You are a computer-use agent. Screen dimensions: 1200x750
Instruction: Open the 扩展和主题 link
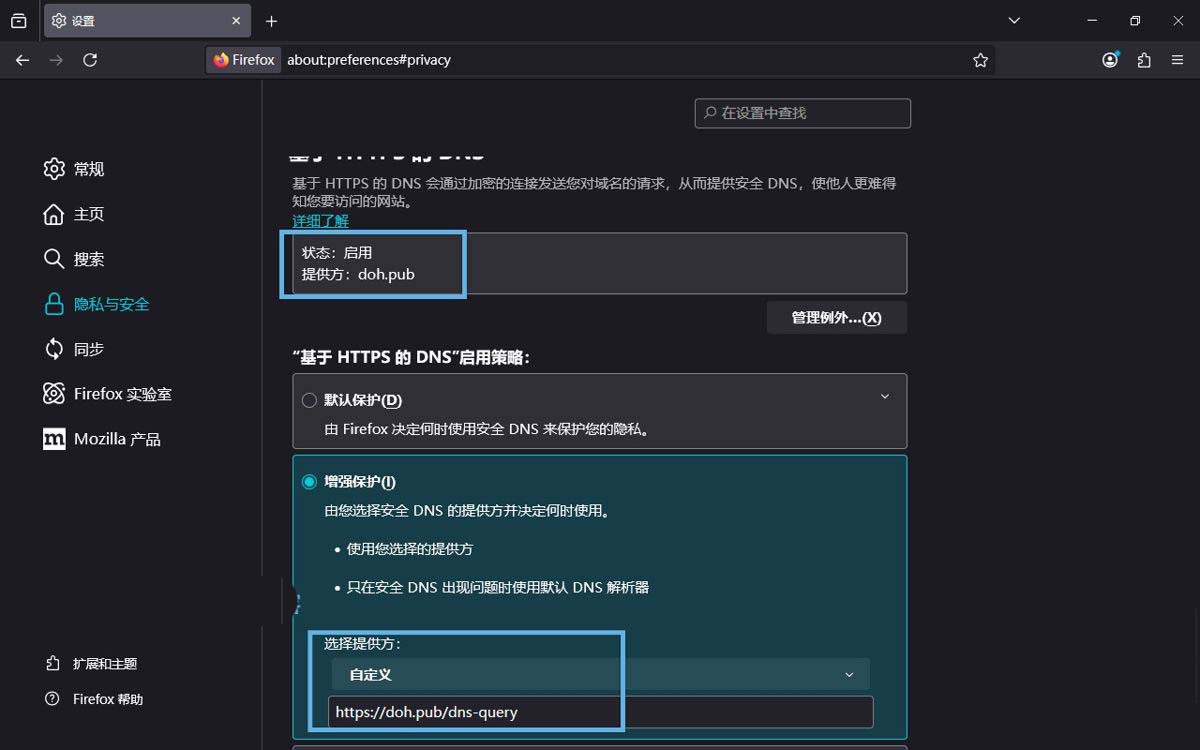pos(105,664)
